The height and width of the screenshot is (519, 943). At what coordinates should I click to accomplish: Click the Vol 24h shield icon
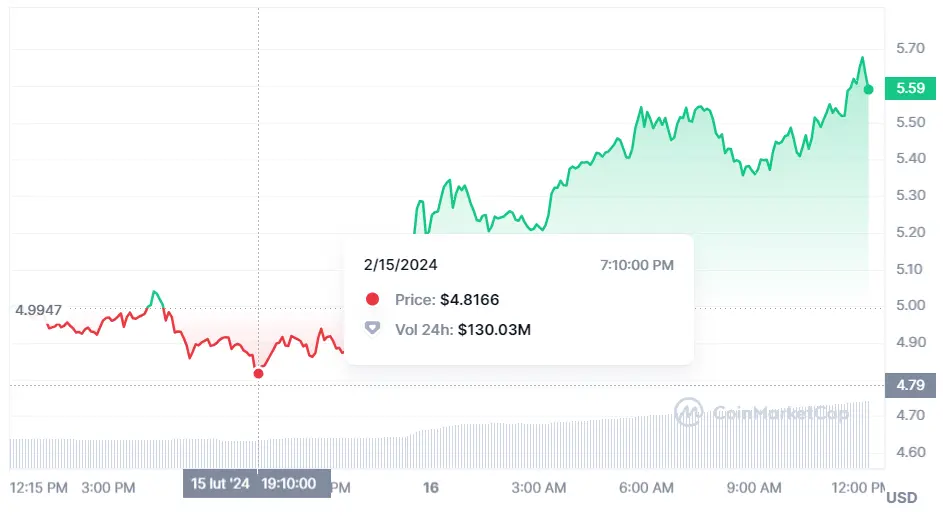373,328
